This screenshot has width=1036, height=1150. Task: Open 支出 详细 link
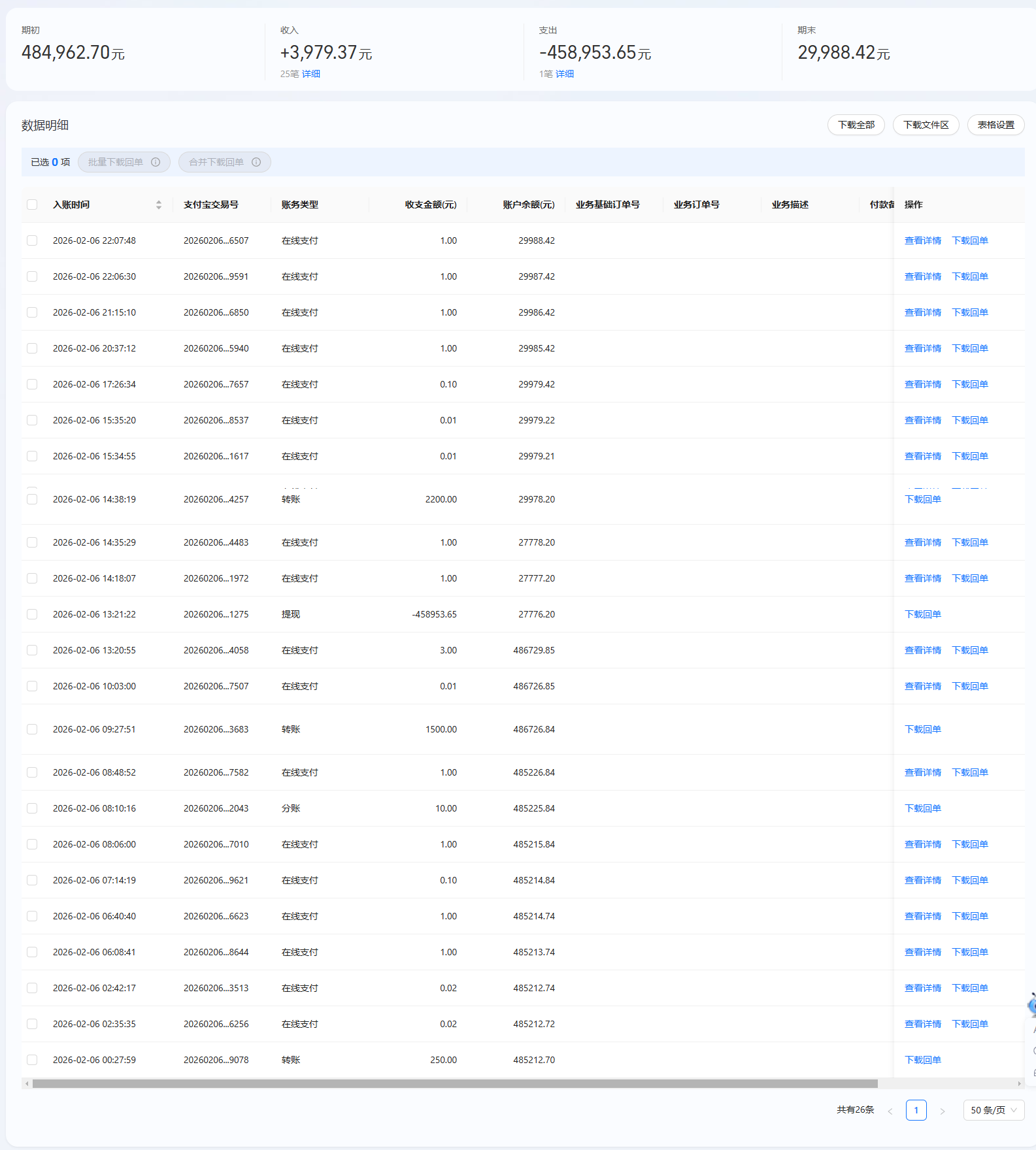(x=565, y=74)
